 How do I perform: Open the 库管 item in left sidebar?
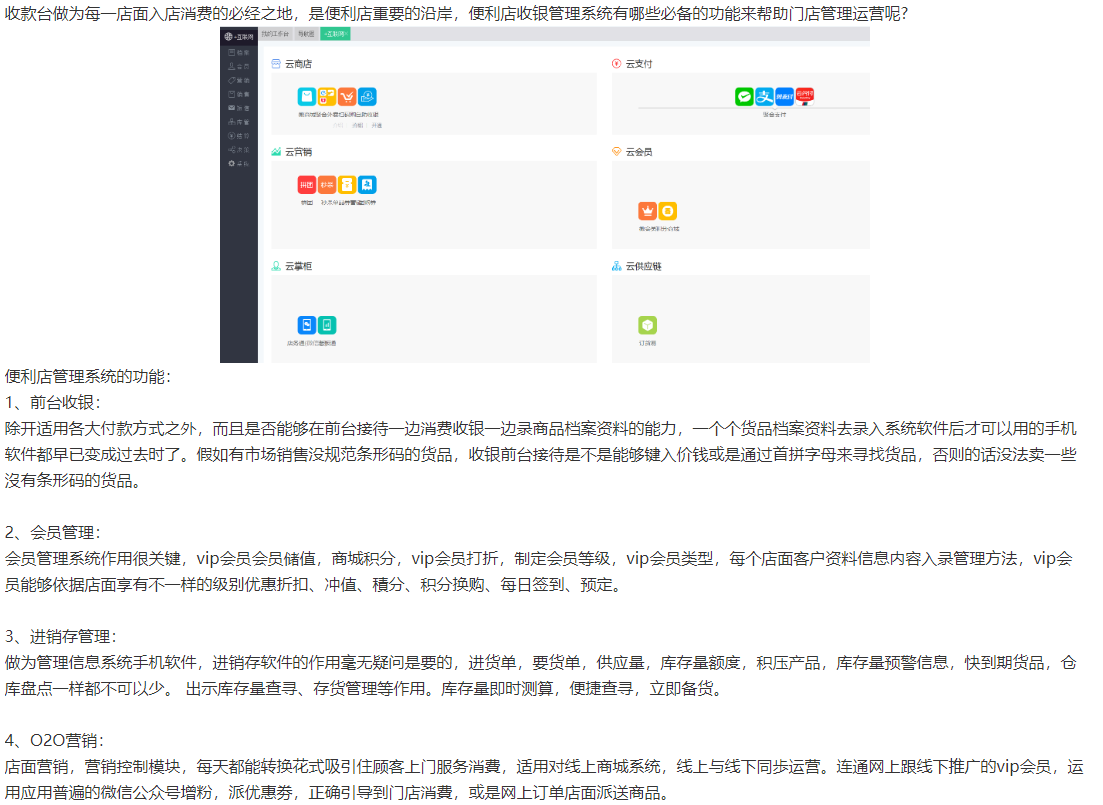[x=238, y=121]
